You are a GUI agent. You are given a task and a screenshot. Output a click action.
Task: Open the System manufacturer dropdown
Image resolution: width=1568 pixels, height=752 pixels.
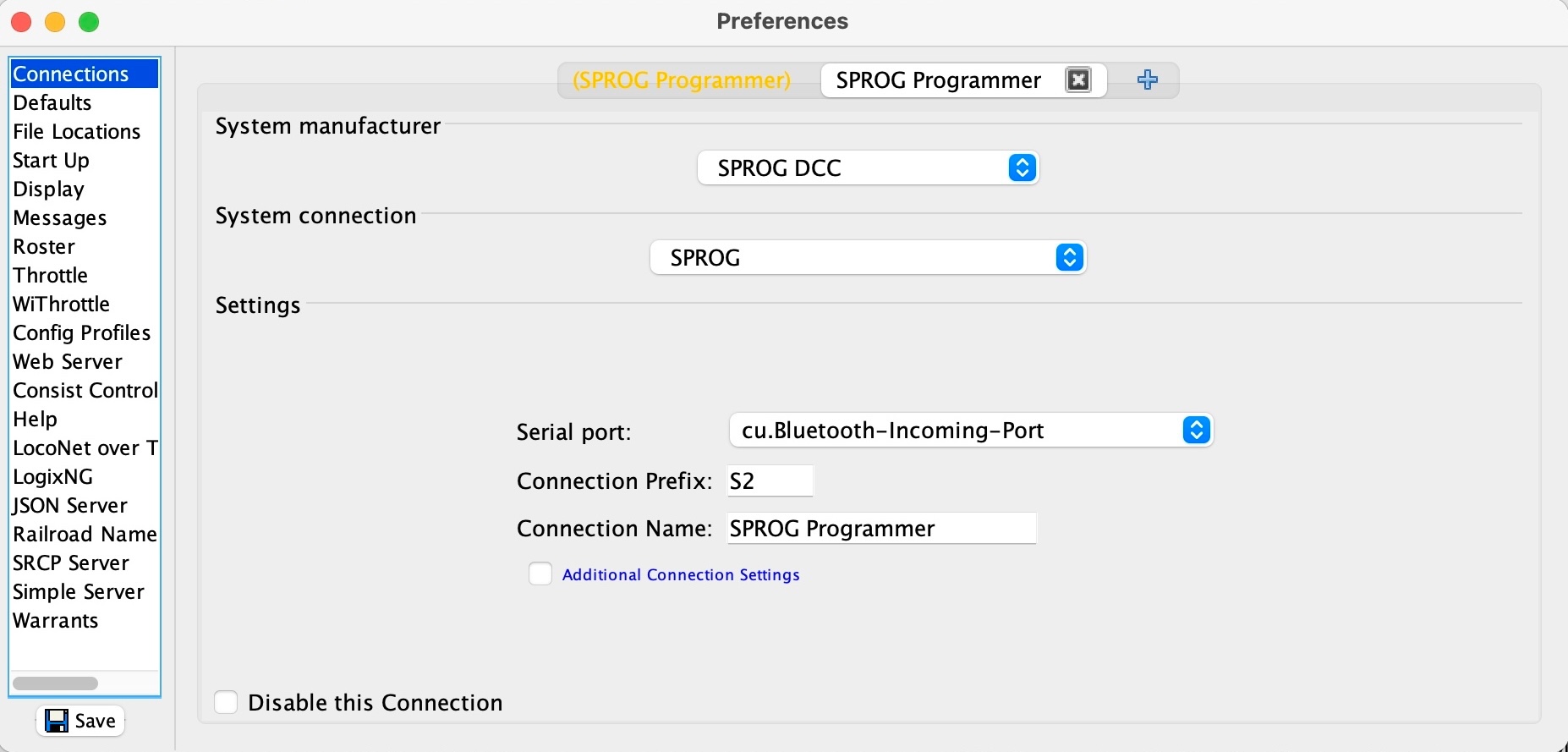868,168
